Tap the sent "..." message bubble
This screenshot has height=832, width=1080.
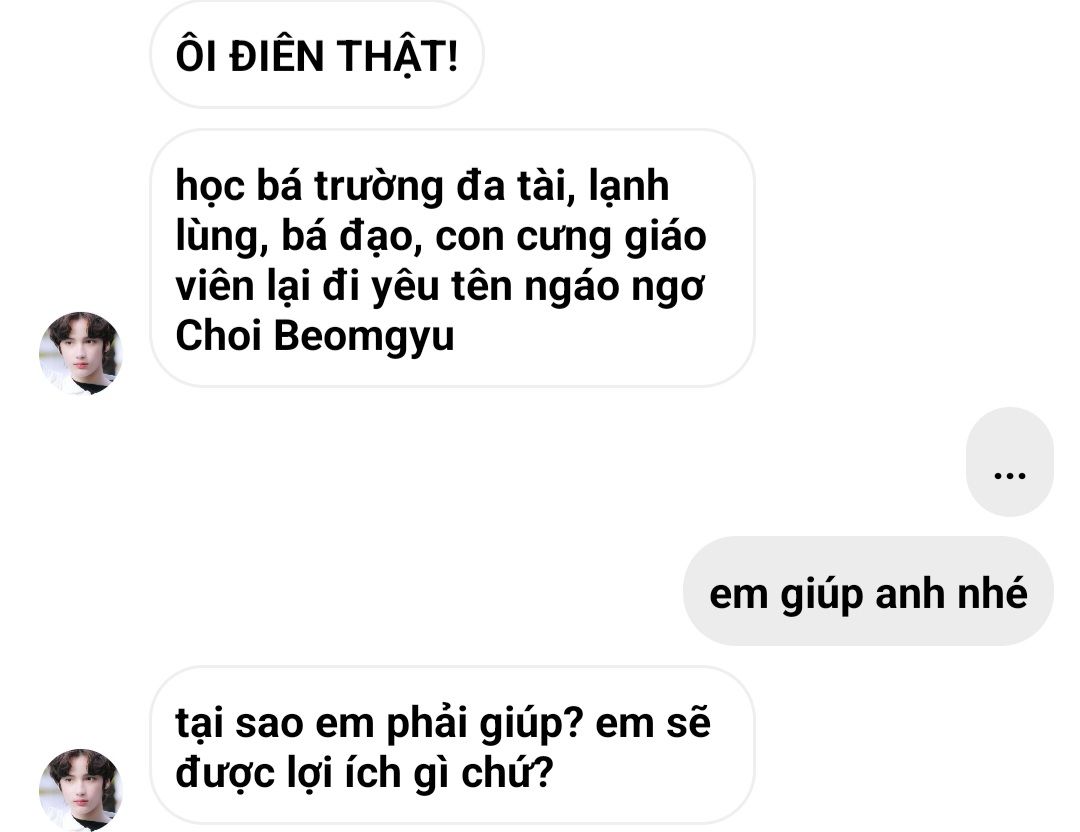[x=1010, y=461]
